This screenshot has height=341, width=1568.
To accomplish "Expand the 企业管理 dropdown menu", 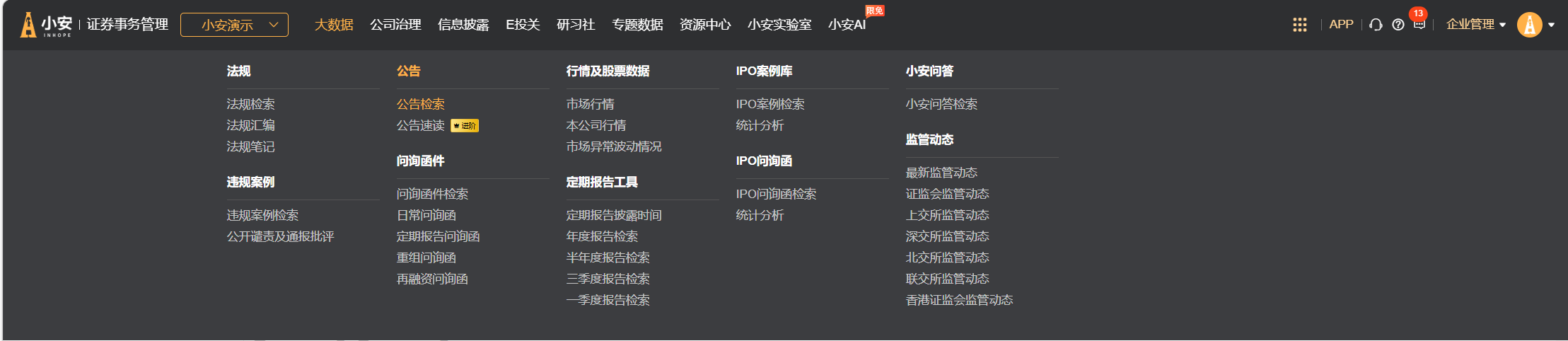I will pos(1475,25).
